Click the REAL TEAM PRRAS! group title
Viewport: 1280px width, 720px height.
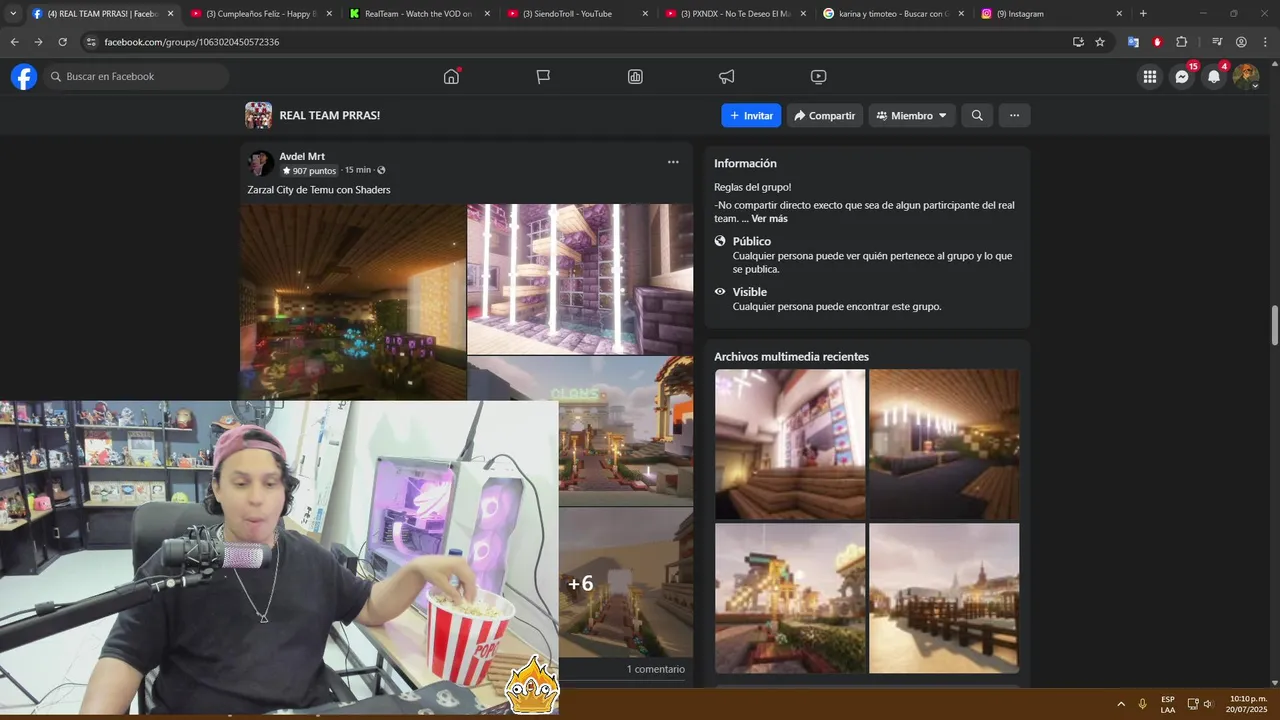(x=330, y=115)
